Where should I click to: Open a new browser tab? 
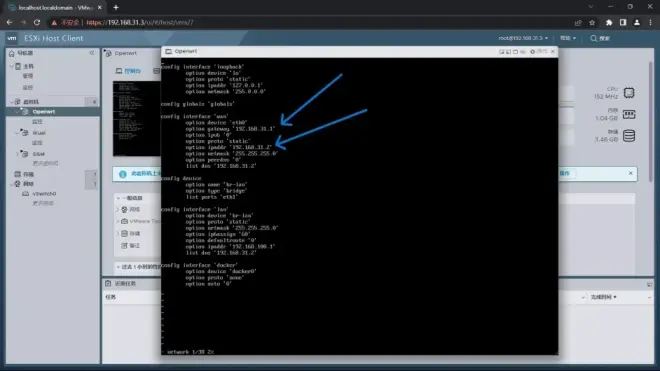(x=116, y=7)
